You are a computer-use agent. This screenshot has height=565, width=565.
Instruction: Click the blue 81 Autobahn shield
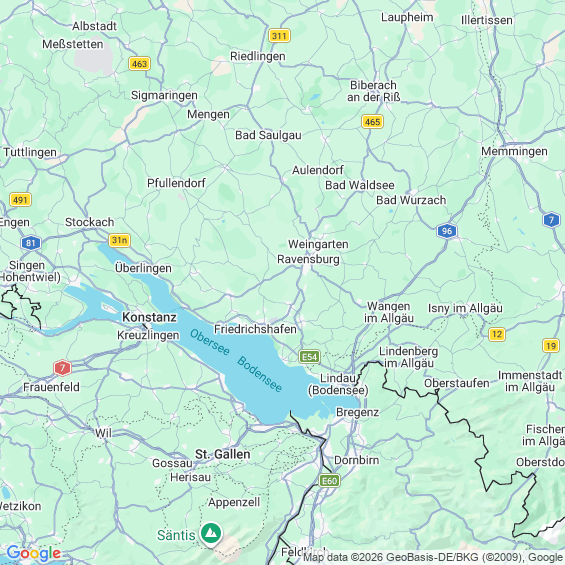click(x=31, y=243)
